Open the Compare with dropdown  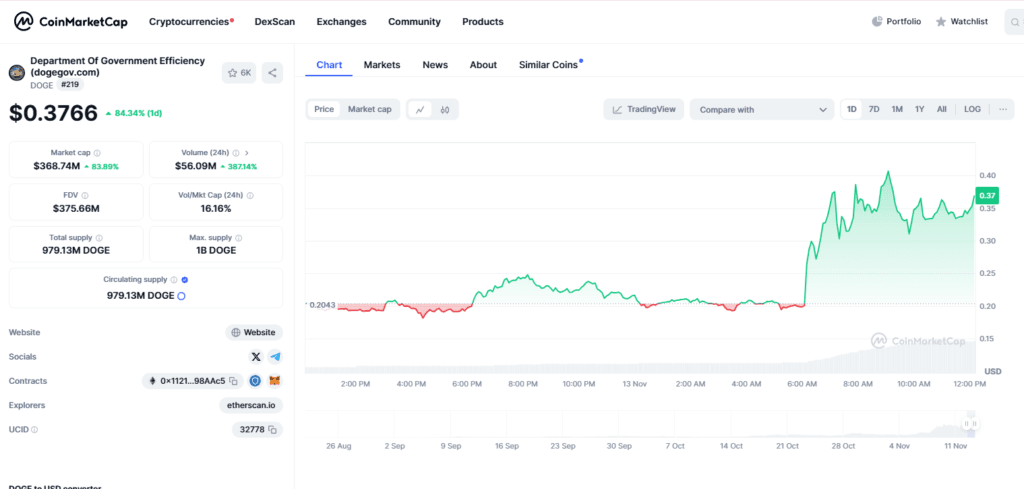[x=761, y=110]
